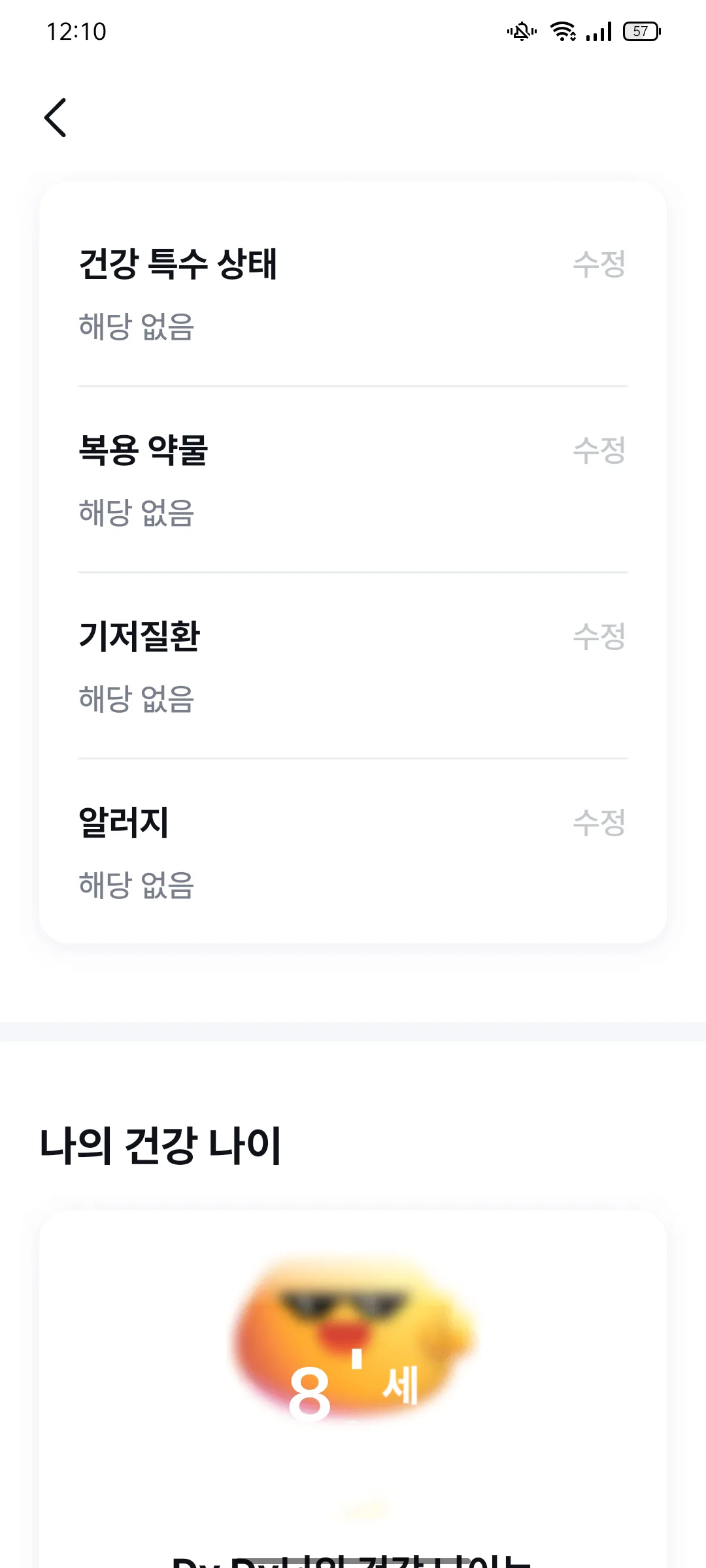The width and height of the screenshot is (706, 1568).
Task: Open 수정 for 복용 약물
Action: pyautogui.click(x=599, y=450)
